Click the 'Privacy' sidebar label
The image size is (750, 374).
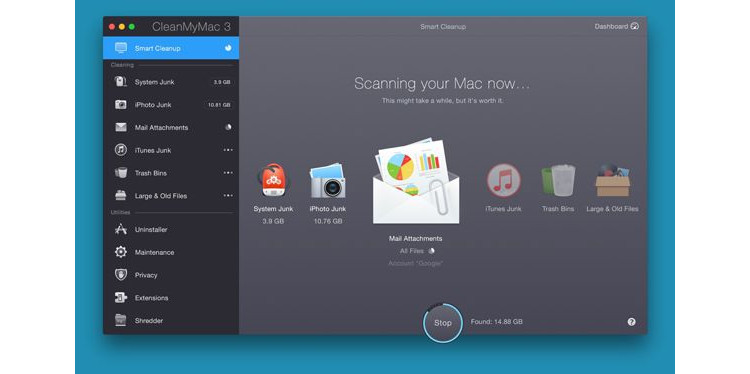point(146,275)
